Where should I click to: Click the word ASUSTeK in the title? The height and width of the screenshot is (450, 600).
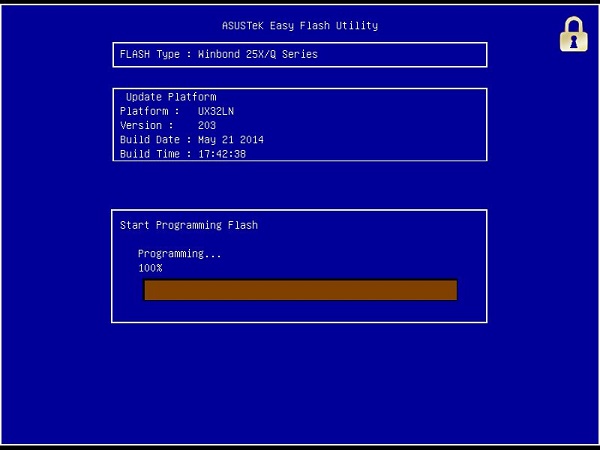[243, 25]
